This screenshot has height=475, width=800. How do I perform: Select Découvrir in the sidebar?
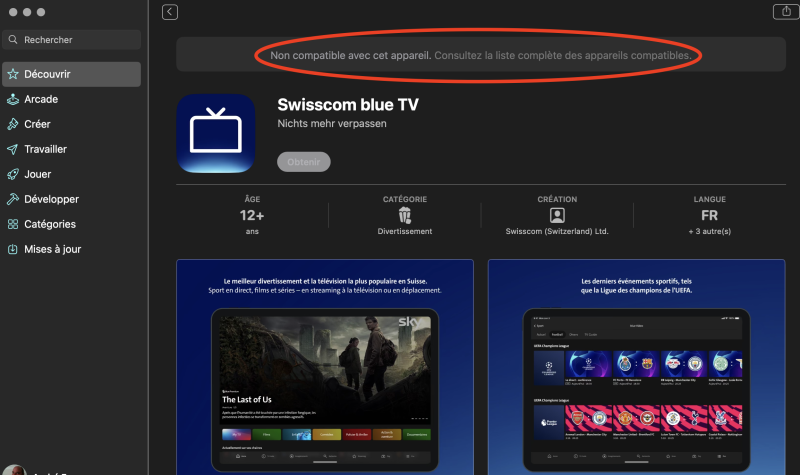71,74
